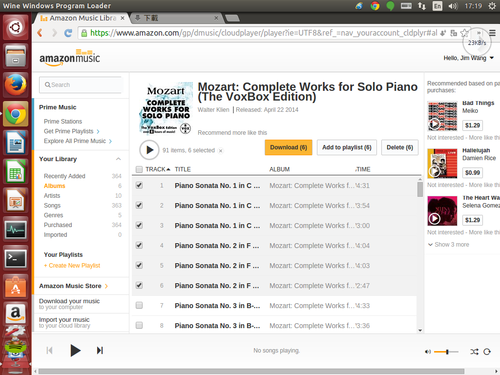Mute using the speaker icon
Screen dimensions: 500x375
pos(428,352)
